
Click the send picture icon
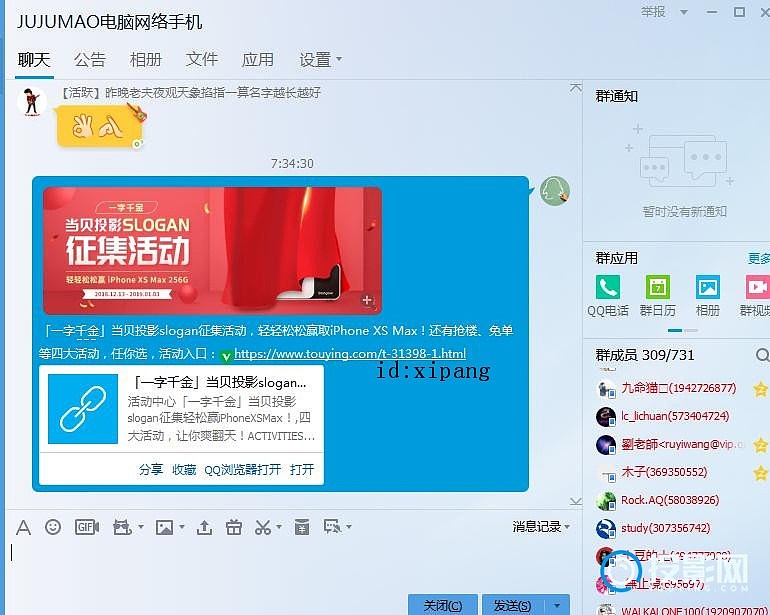tap(165, 528)
